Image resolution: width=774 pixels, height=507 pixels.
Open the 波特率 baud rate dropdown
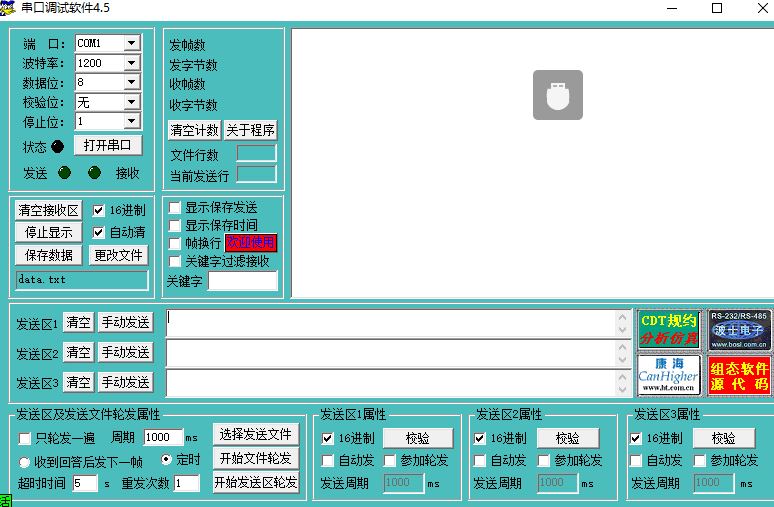tap(131, 63)
